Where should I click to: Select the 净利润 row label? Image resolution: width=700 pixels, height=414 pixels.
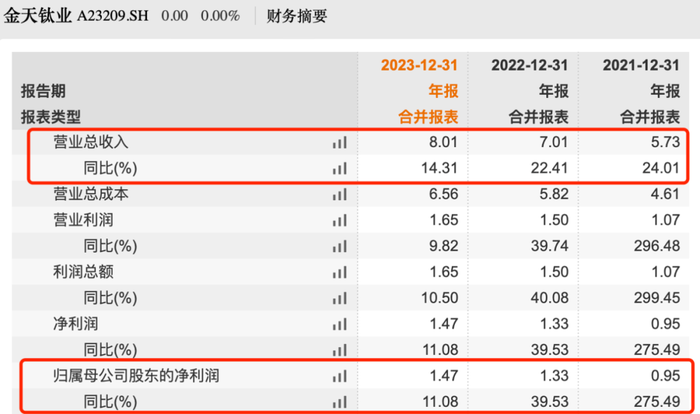click(x=75, y=323)
